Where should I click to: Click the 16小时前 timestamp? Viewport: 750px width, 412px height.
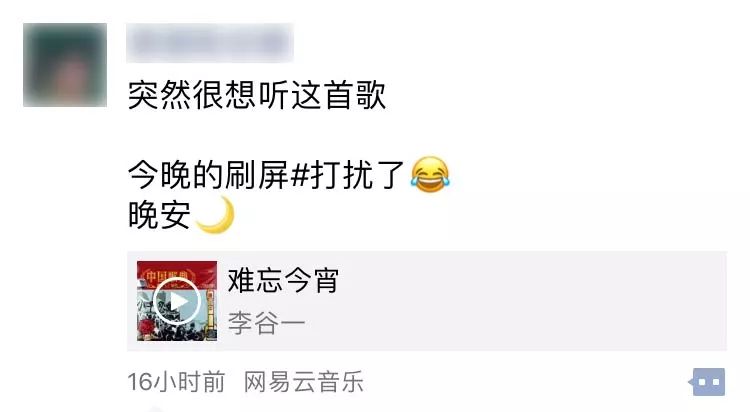click(x=176, y=382)
